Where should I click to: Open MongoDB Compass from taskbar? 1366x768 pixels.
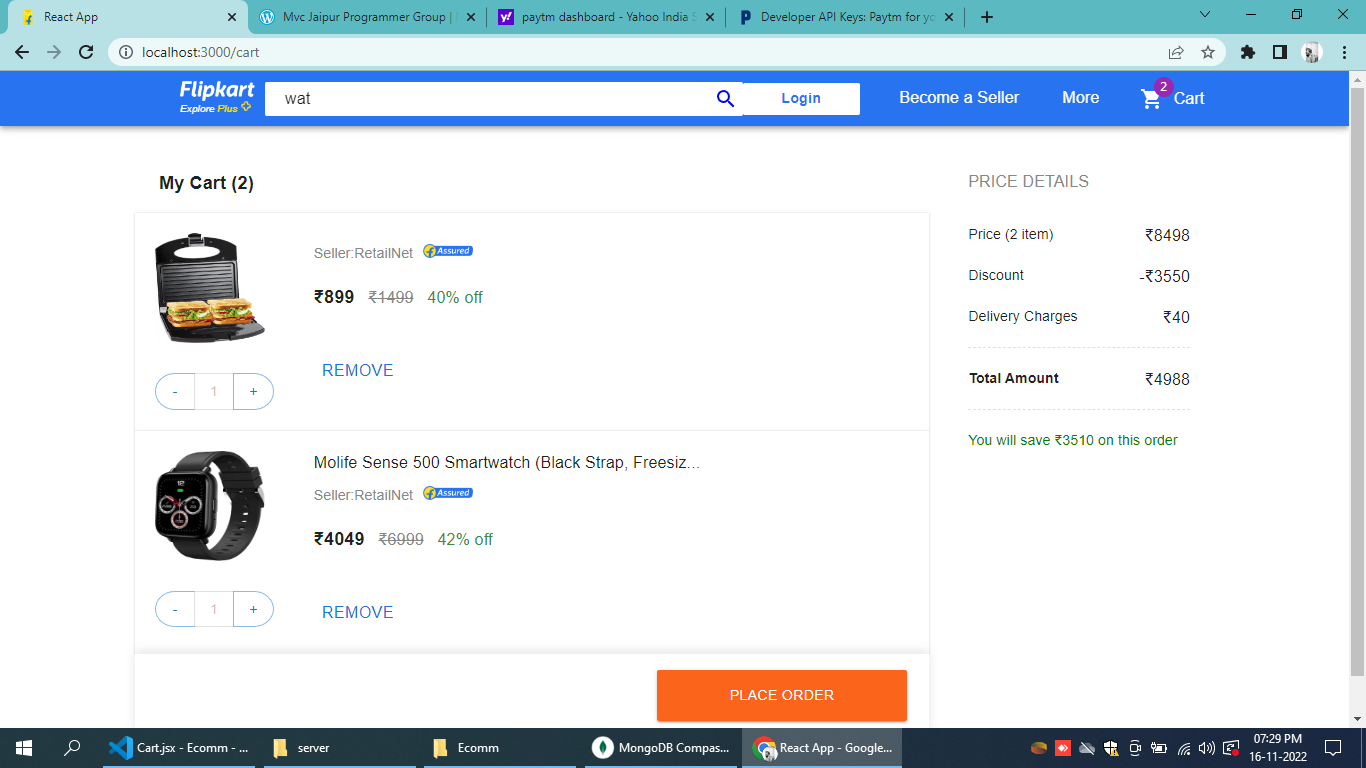click(x=660, y=747)
